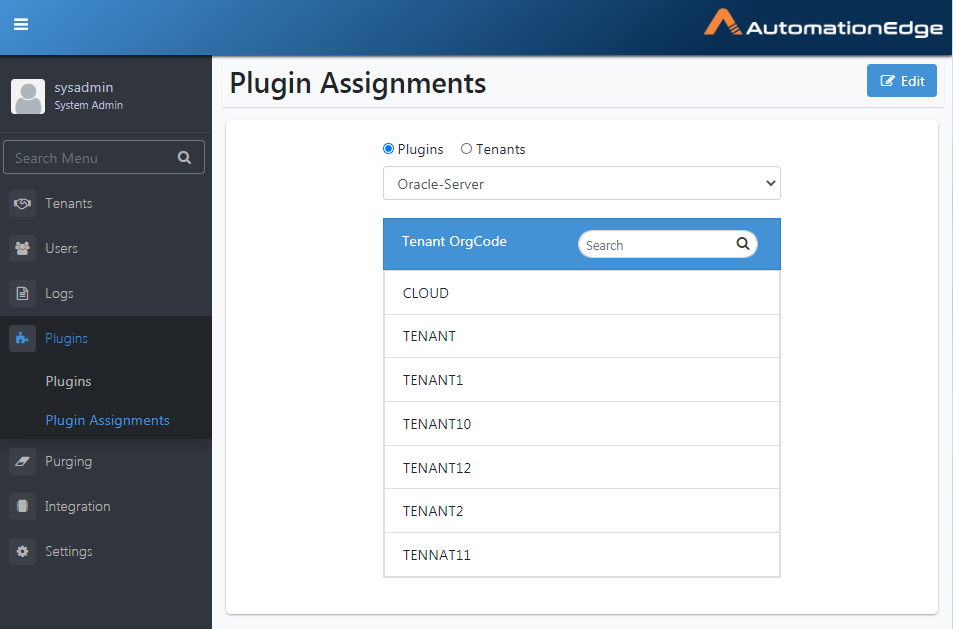Image resolution: width=953 pixels, height=629 pixels.
Task: Open the hamburger menu icon
Action: [x=21, y=24]
